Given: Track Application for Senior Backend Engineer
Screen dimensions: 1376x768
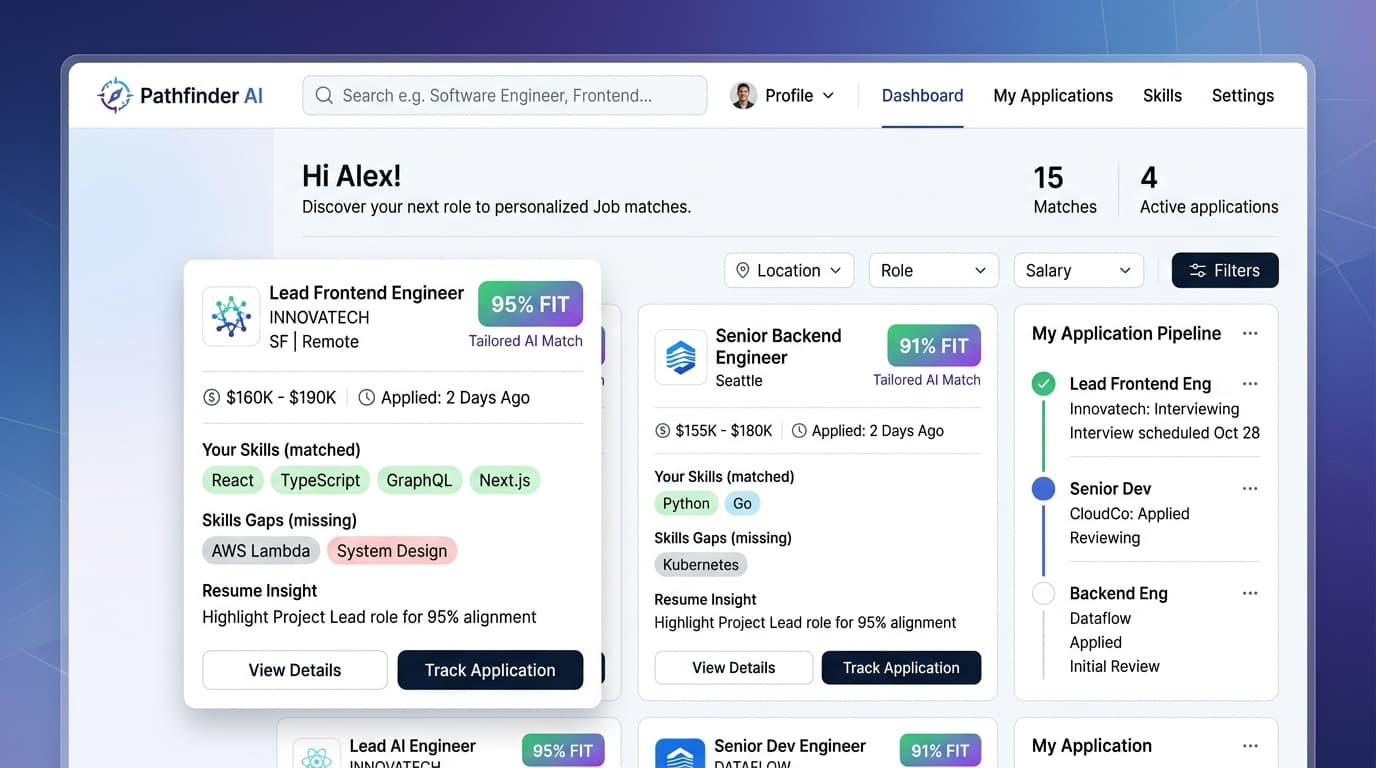Looking at the screenshot, I should (x=901, y=668).
